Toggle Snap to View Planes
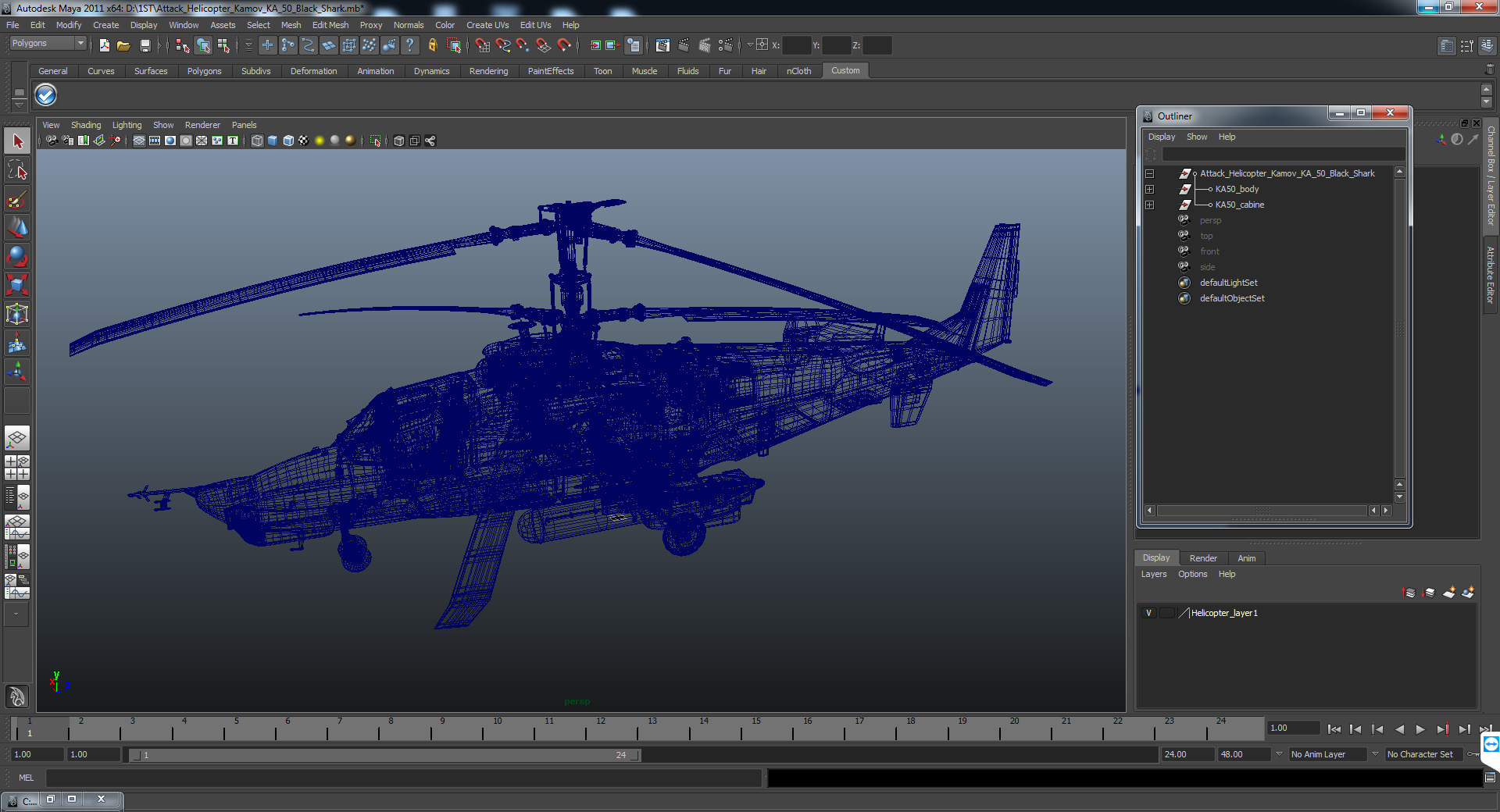 (x=543, y=45)
